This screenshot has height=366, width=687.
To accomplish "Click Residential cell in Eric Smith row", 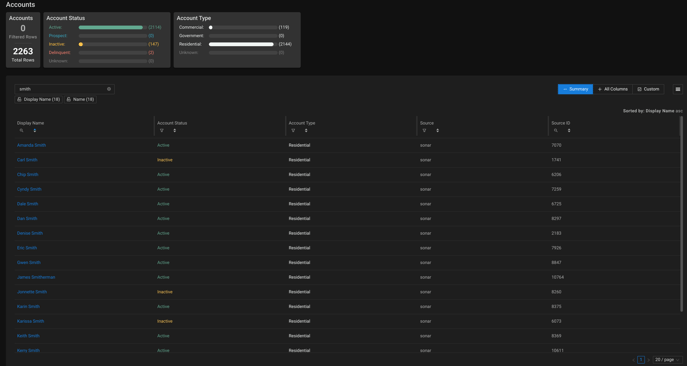I will [299, 248].
